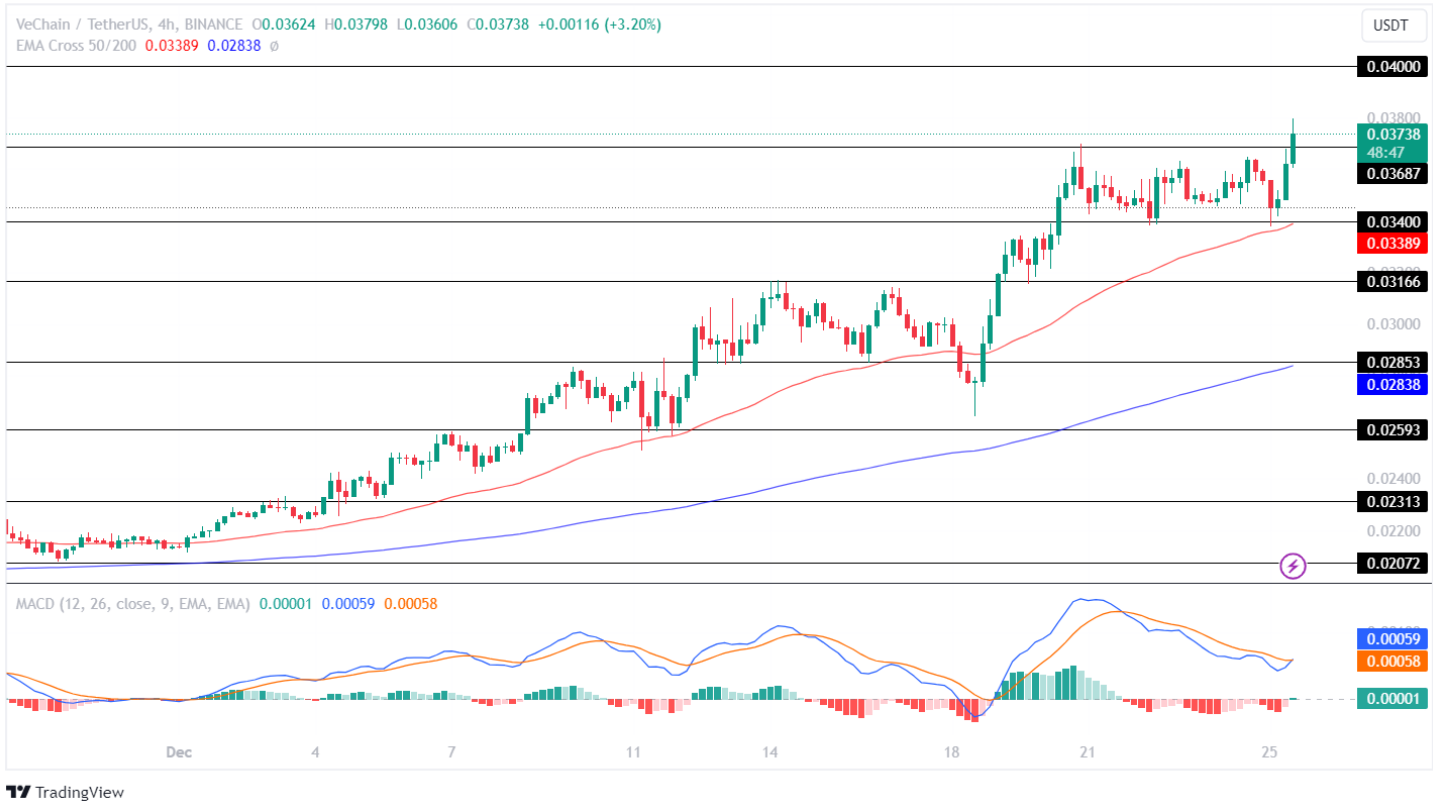Screen dimensions: 1437x803
Task: Click the 0.03400 price level label
Action: [x=1391, y=222]
